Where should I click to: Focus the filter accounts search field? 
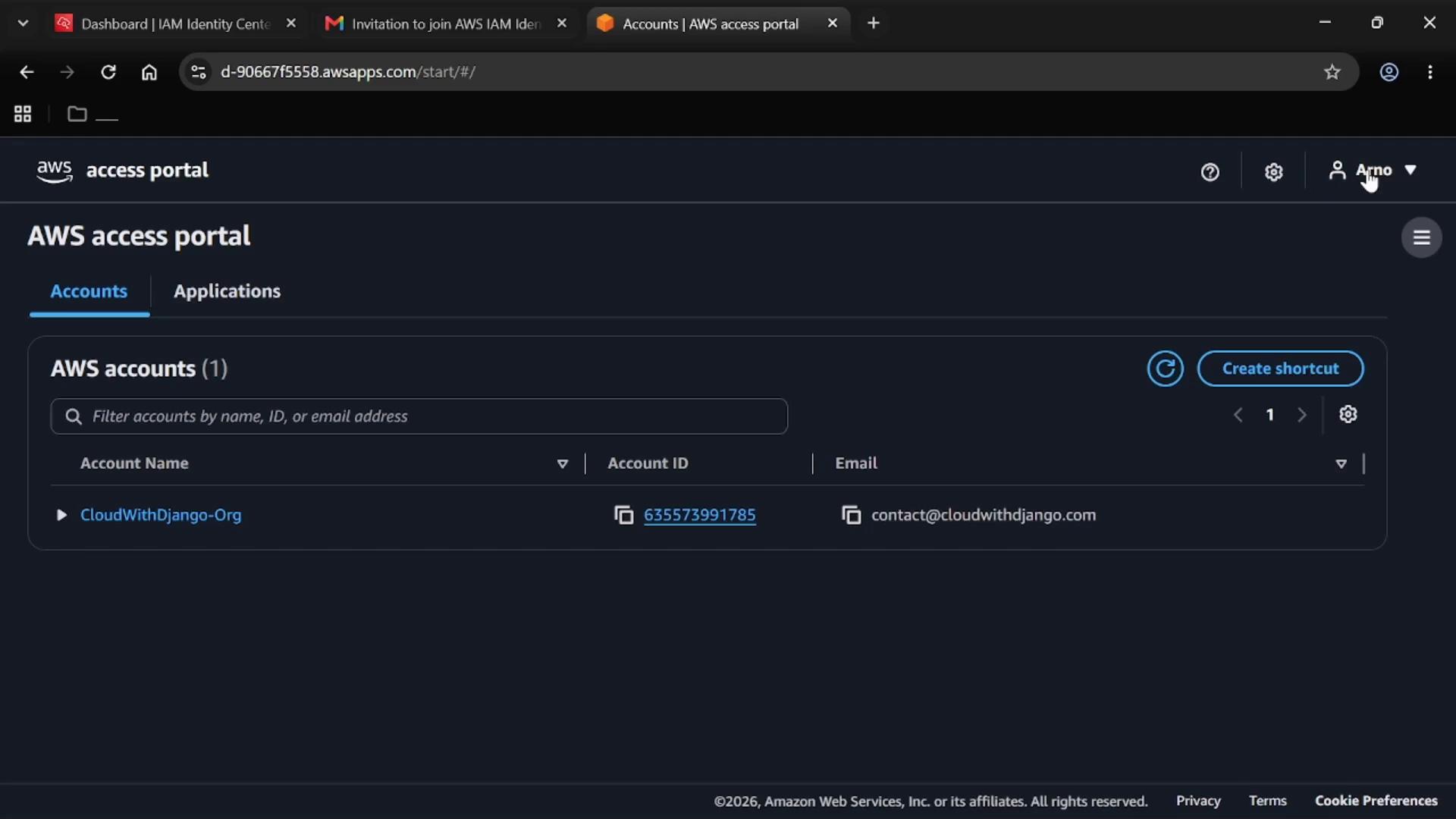point(419,416)
